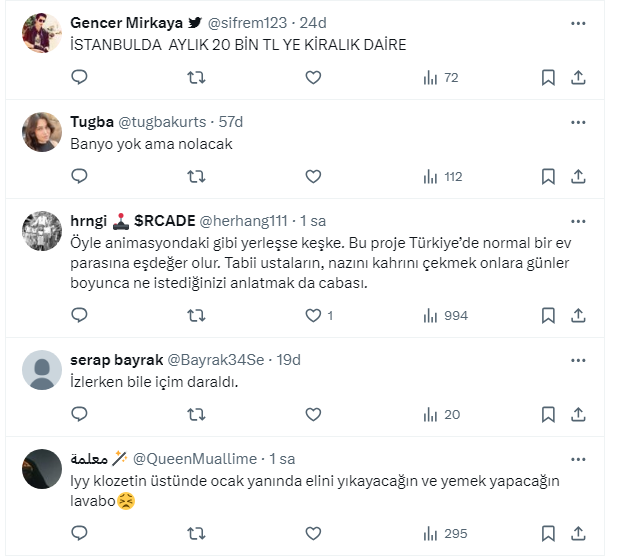The height and width of the screenshot is (556, 635).
Task: Open more options on serap bayrak's tweet
Action: [x=578, y=359]
